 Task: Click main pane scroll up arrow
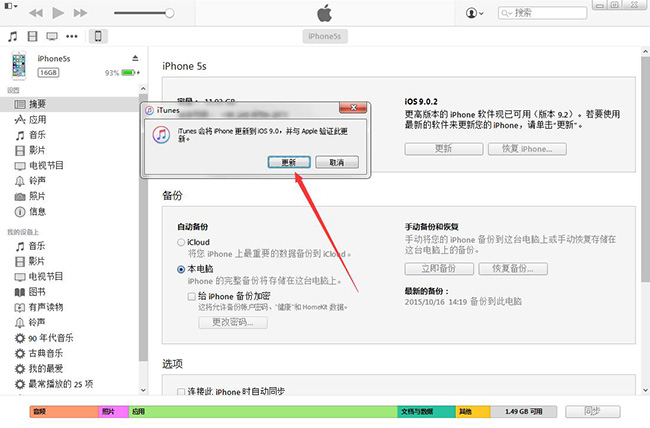coord(645,52)
